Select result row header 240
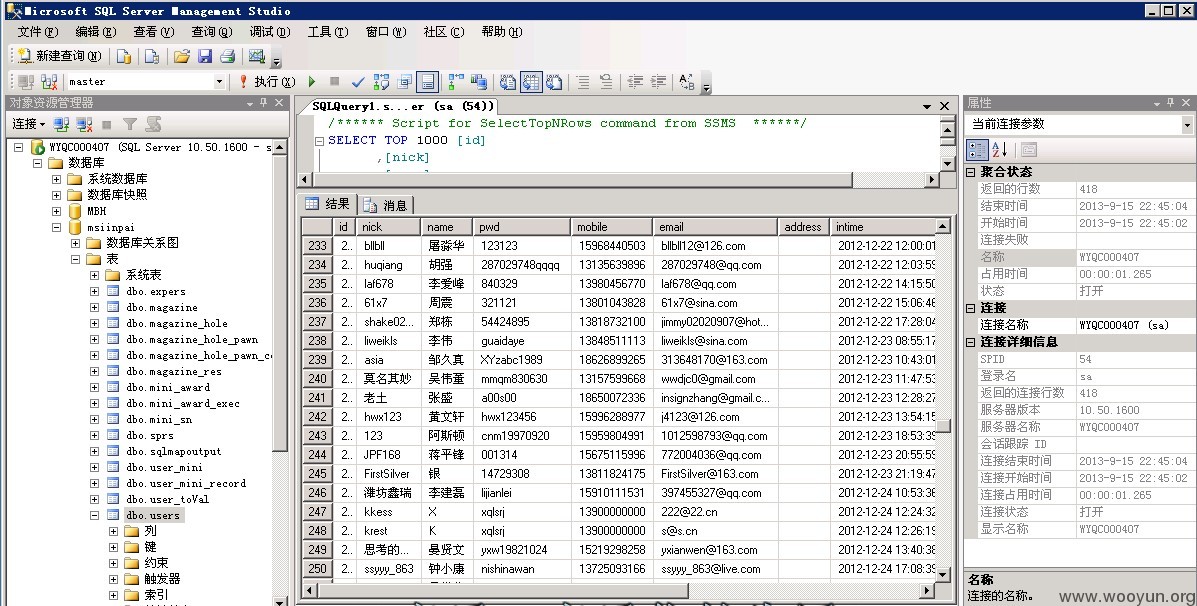This screenshot has height=606, width=1197. (318, 379)
